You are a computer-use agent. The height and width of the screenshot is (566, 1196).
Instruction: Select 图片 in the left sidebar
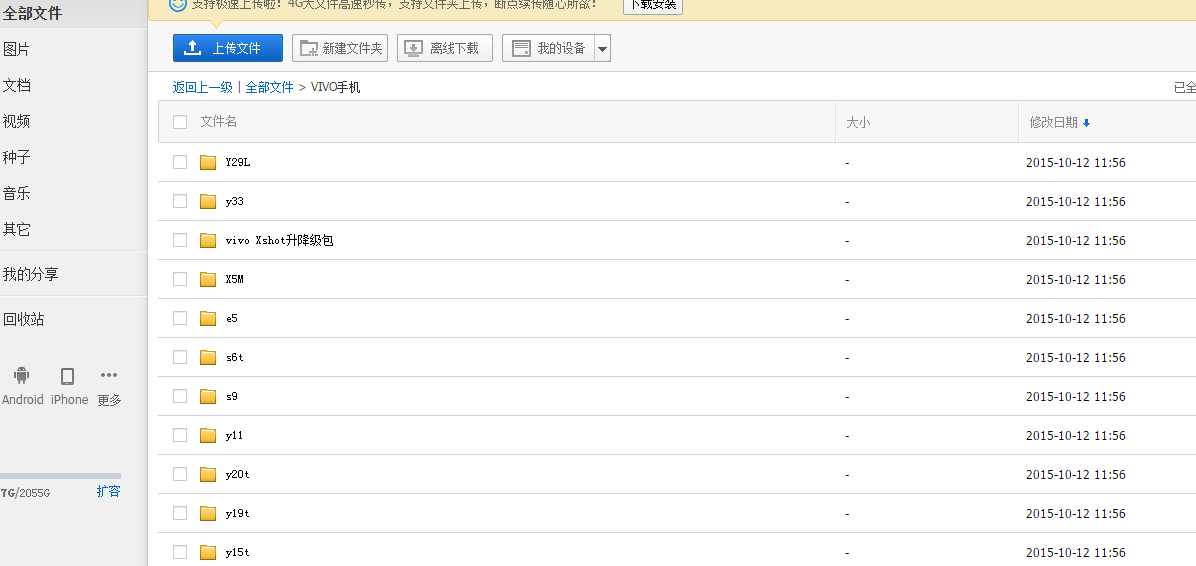[17, 49]
